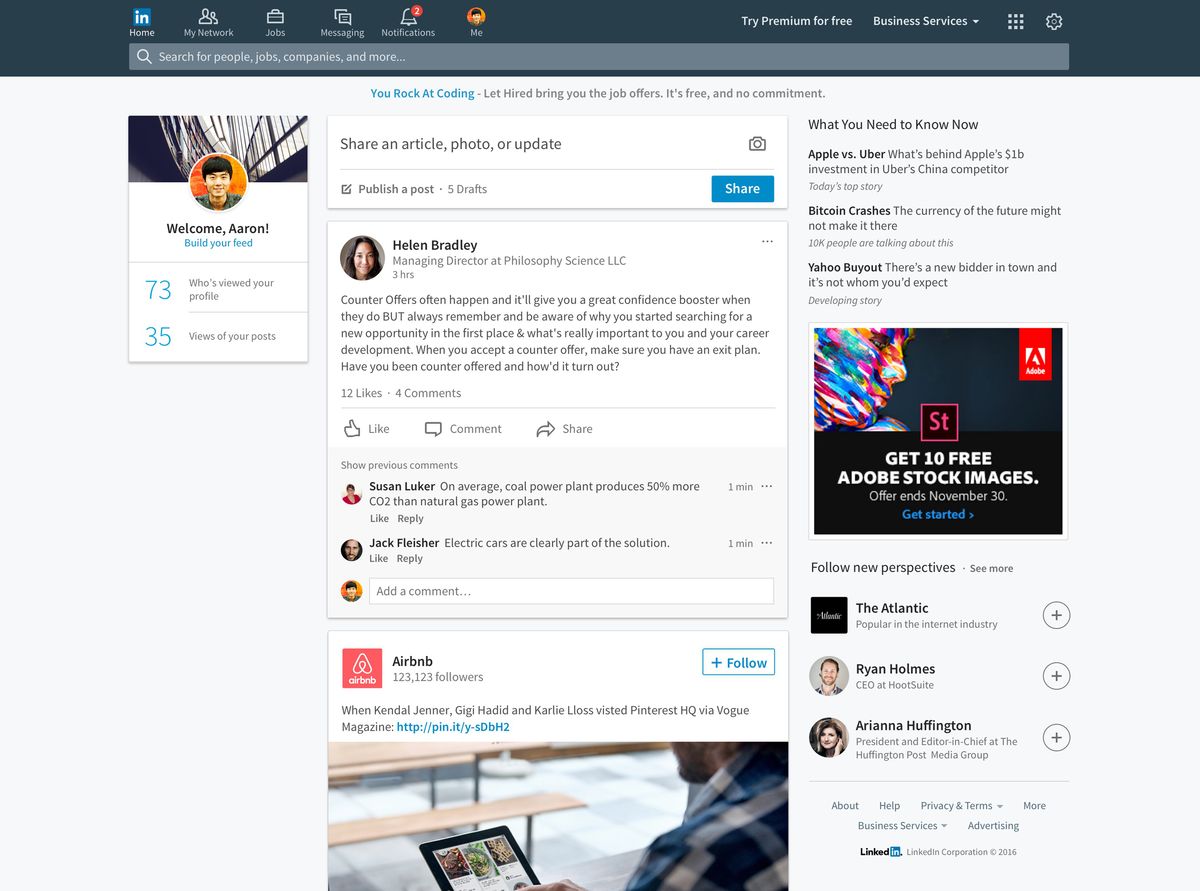Click the Airbnb Follow button
This screenshot has height=891, width=1200.
(739, 662)
